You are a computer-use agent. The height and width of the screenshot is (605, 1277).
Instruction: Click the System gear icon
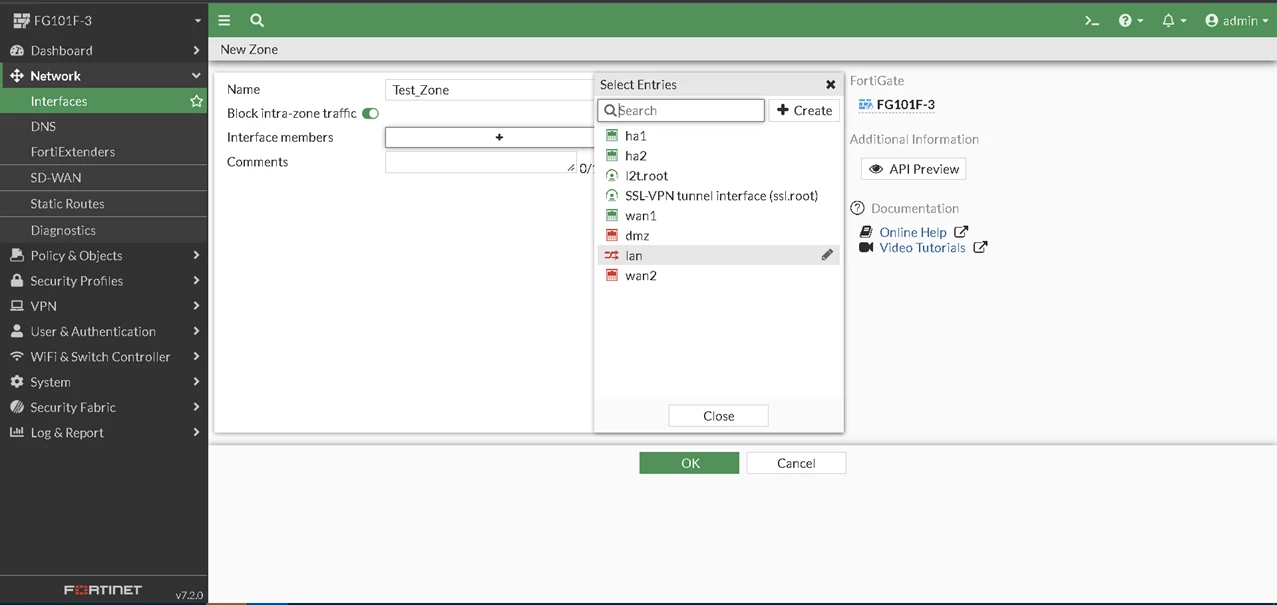point(16,382)
